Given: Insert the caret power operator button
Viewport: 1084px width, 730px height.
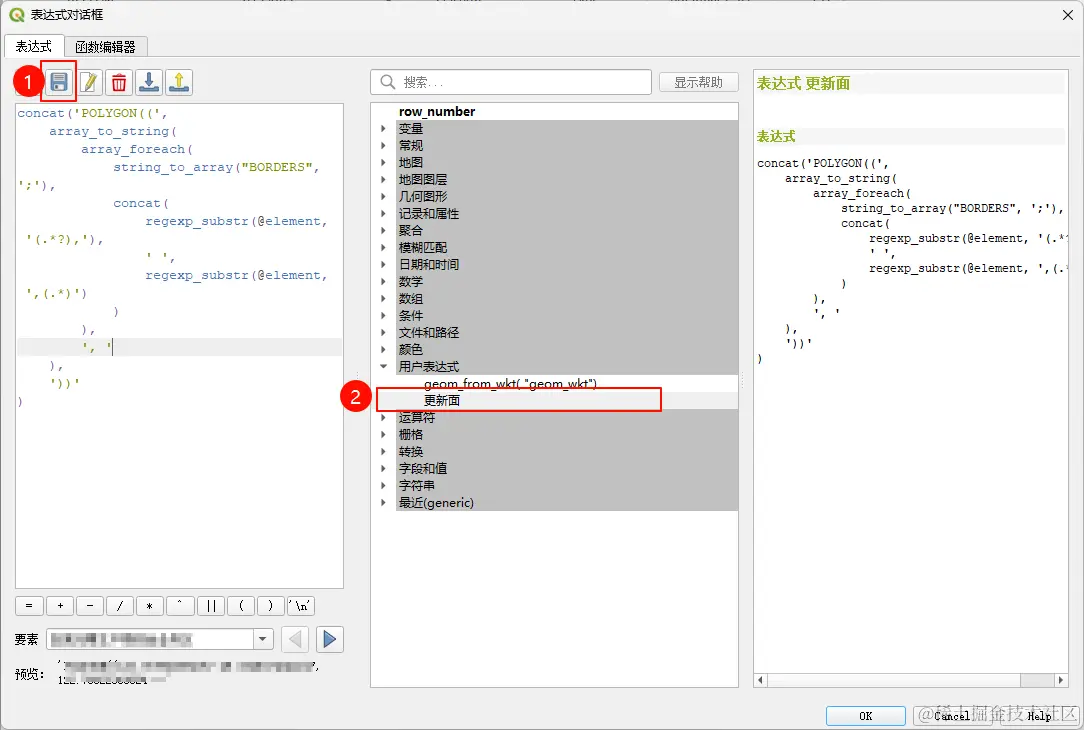Looking at the screenshot, I should [x=180, y=606].
